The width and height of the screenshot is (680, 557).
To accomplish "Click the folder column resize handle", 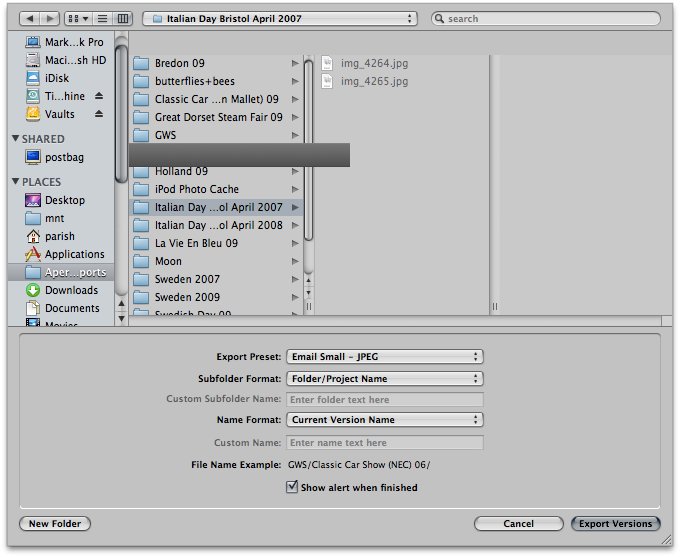I will 309,307.
